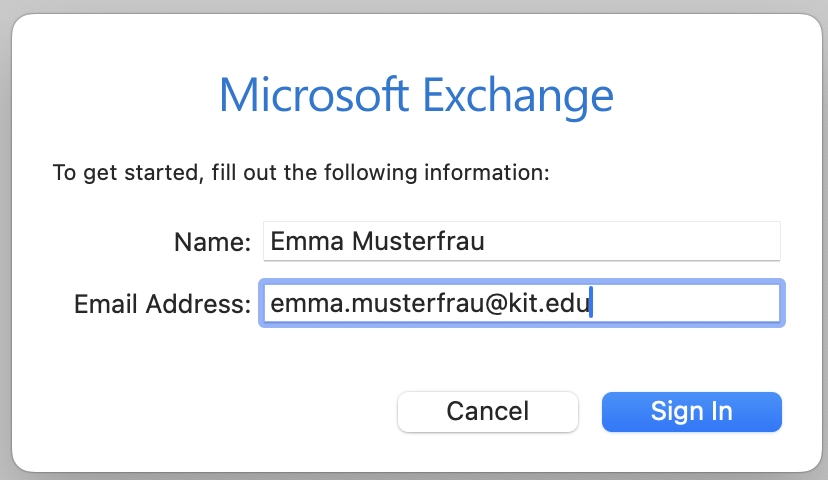The height and width of the screenshot is (480, 828).
Task: Click the Sign In button
Action: (x=691, y=411)
